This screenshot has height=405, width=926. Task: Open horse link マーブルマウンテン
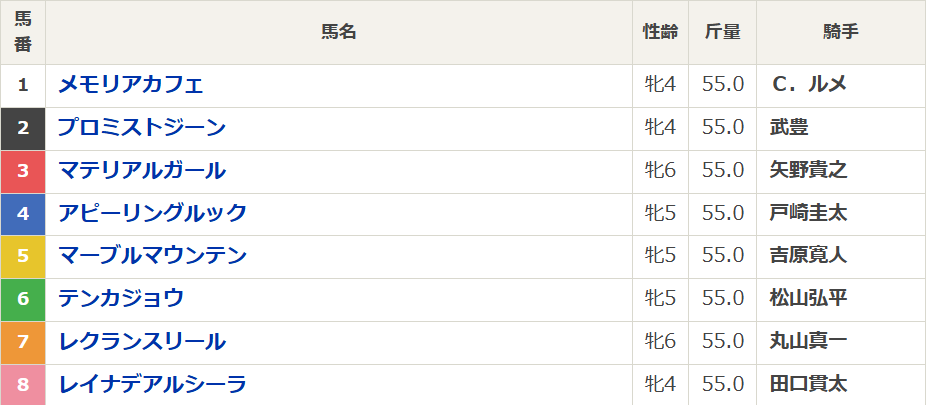tap(152, 256)
